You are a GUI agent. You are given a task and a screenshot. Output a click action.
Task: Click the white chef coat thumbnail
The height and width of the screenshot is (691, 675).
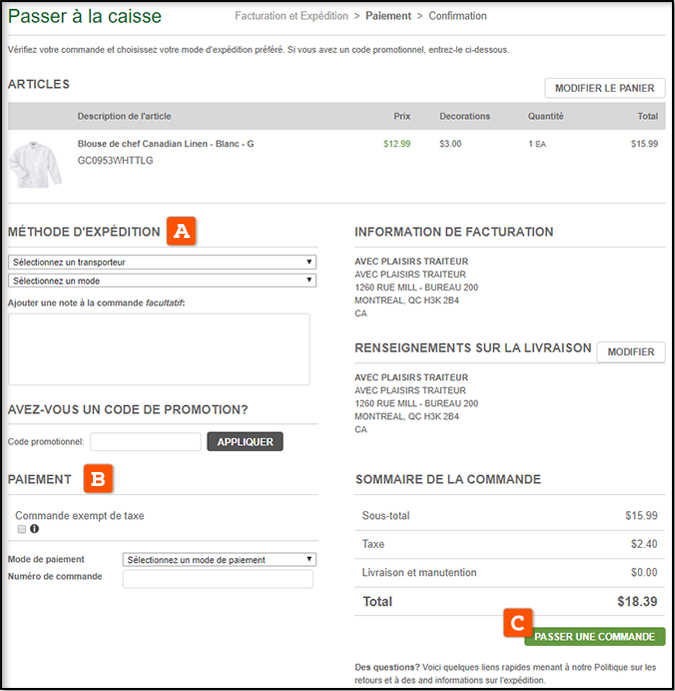[x=36, y=164]
